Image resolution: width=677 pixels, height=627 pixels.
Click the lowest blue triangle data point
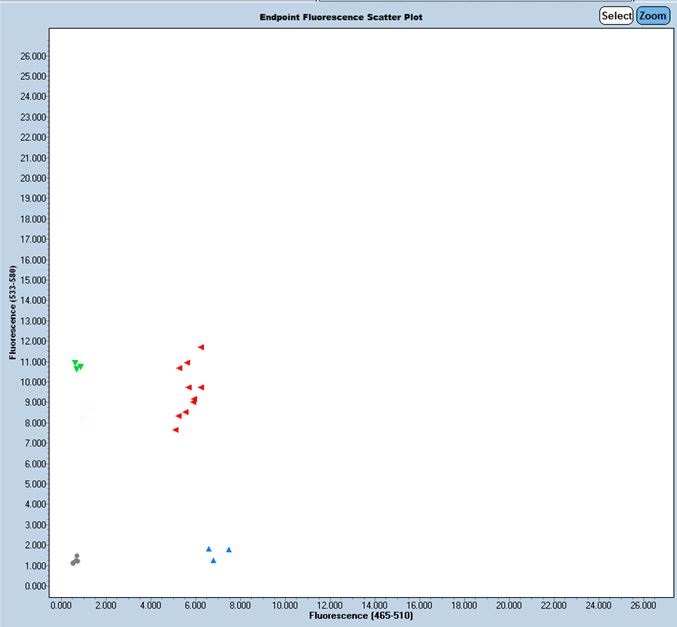click(x=213, y=560)
